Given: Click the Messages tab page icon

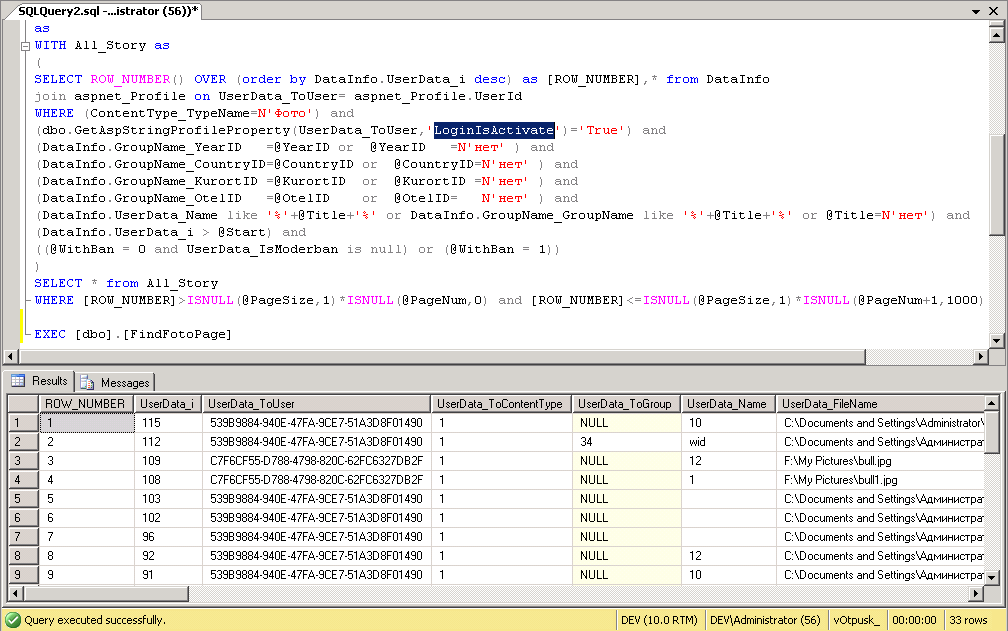Looking at the screenshot, I should pyautogui.click(x=88, y=382).
